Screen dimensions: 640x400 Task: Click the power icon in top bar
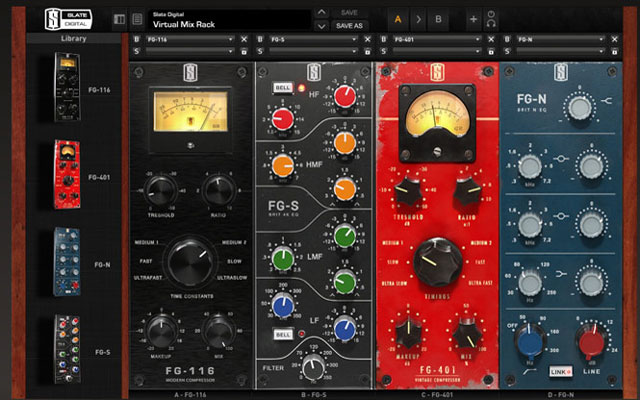(491, 14)
